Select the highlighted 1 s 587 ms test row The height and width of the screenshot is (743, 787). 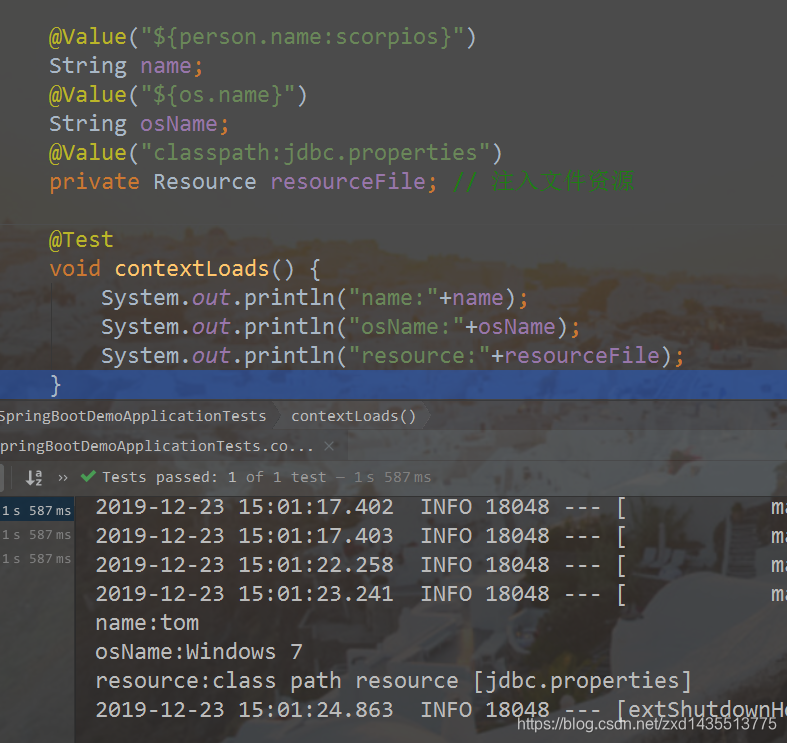point(37,511)
